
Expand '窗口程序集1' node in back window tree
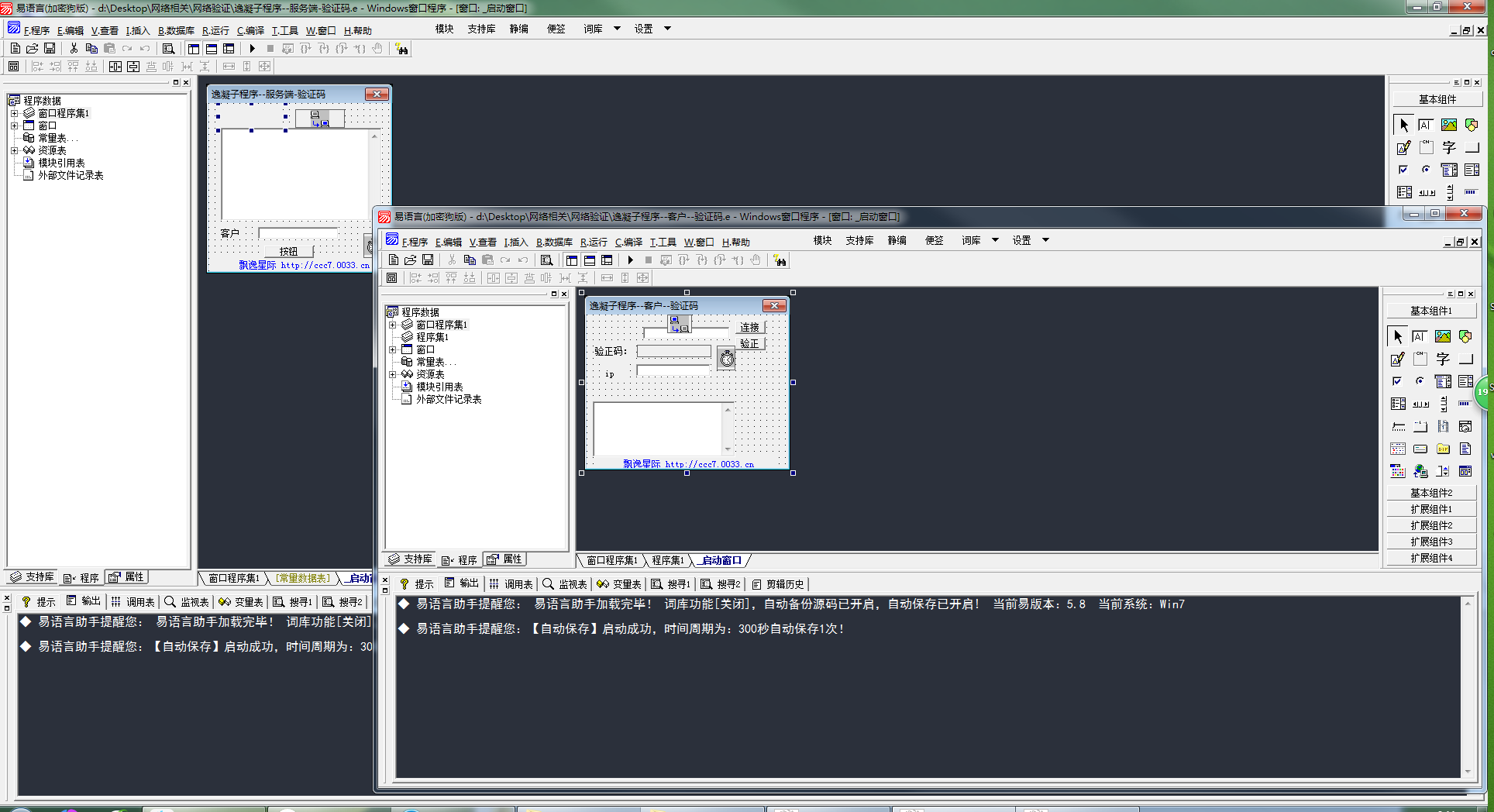[14, 113]
